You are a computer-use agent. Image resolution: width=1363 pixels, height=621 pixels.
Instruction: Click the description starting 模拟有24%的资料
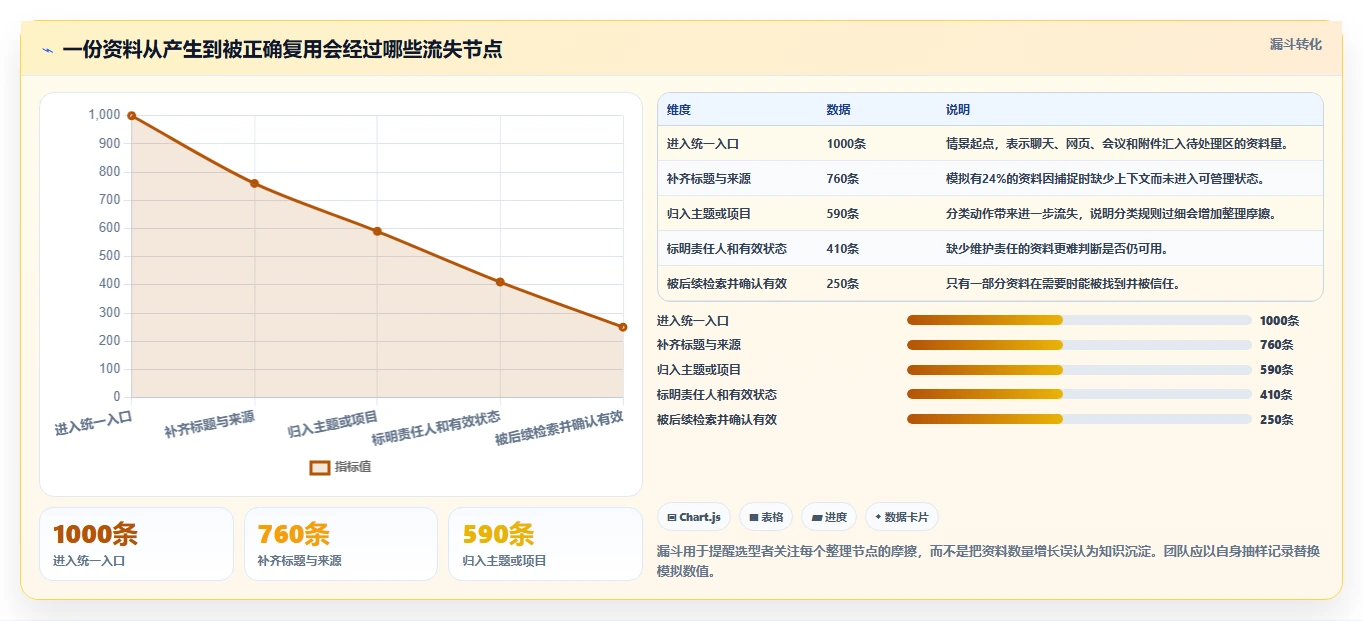click(1105, 179)
